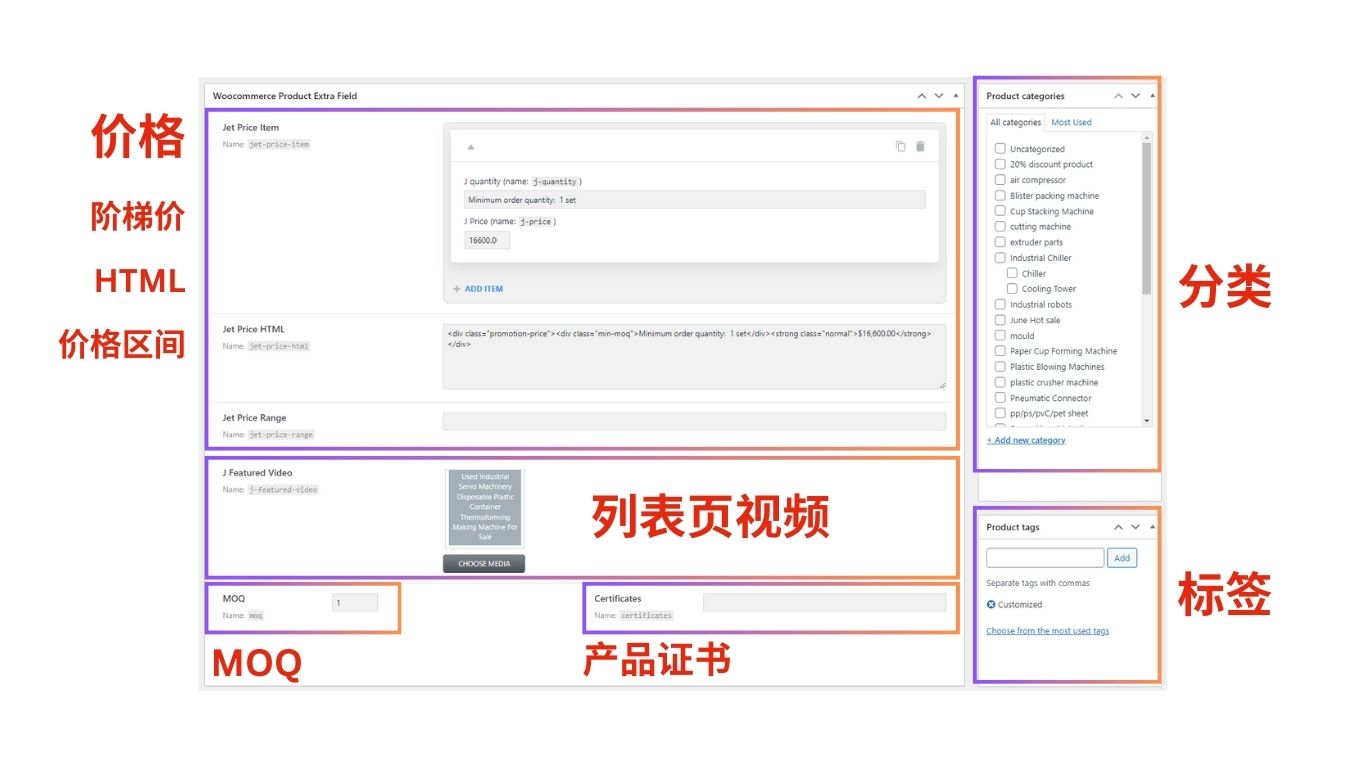The height and width of the screenshot is (768, 1366).
Task: Duplicate the Jet Price Item row
Action: (x=900, y=146)
